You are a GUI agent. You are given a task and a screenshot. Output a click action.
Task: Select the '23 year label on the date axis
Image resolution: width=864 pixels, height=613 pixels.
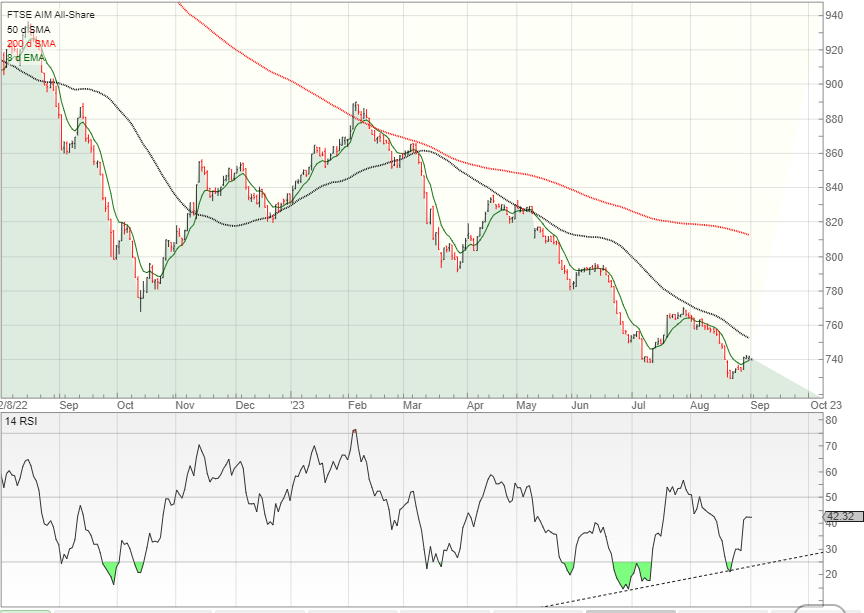coord(297,406)
